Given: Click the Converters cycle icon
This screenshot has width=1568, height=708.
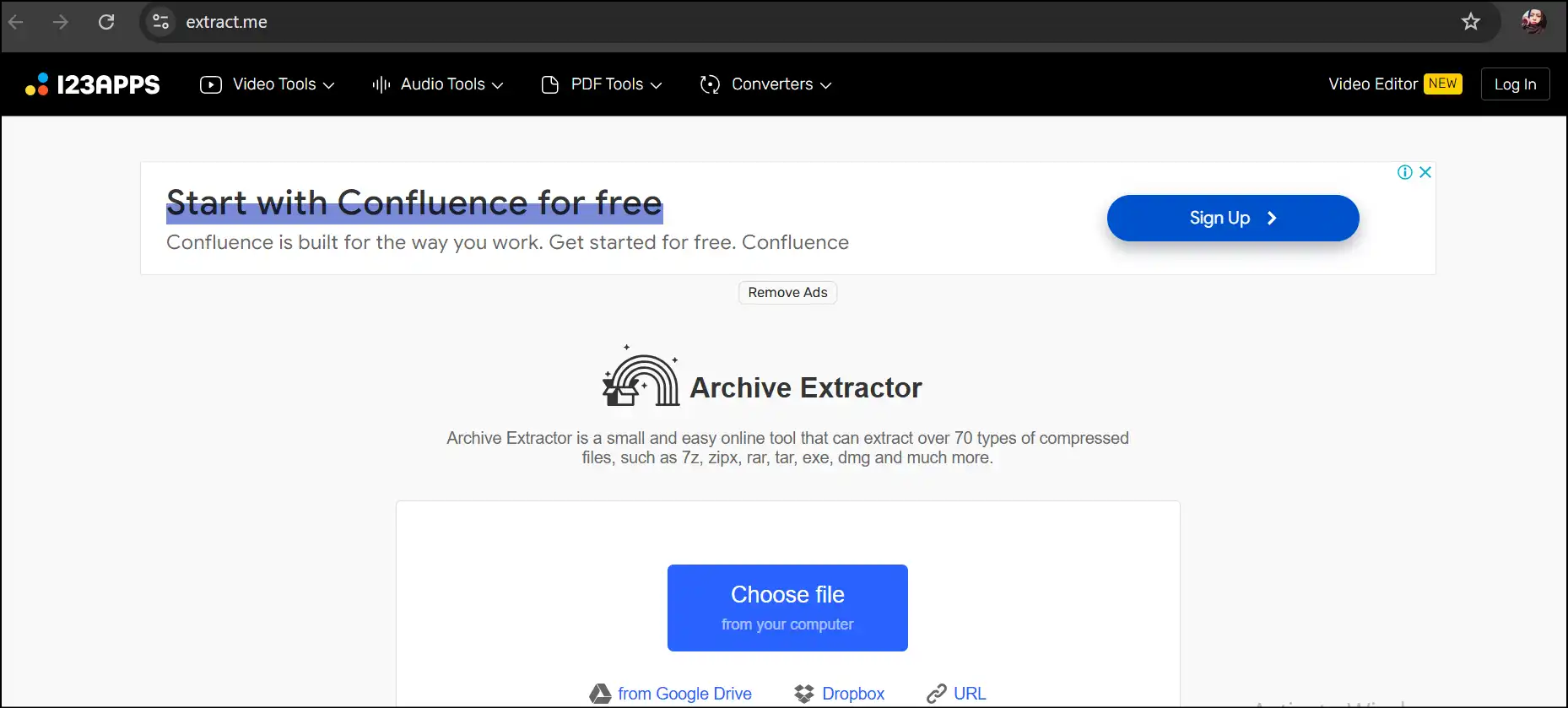Looking at the screenshot, I should tap(710, 84).
